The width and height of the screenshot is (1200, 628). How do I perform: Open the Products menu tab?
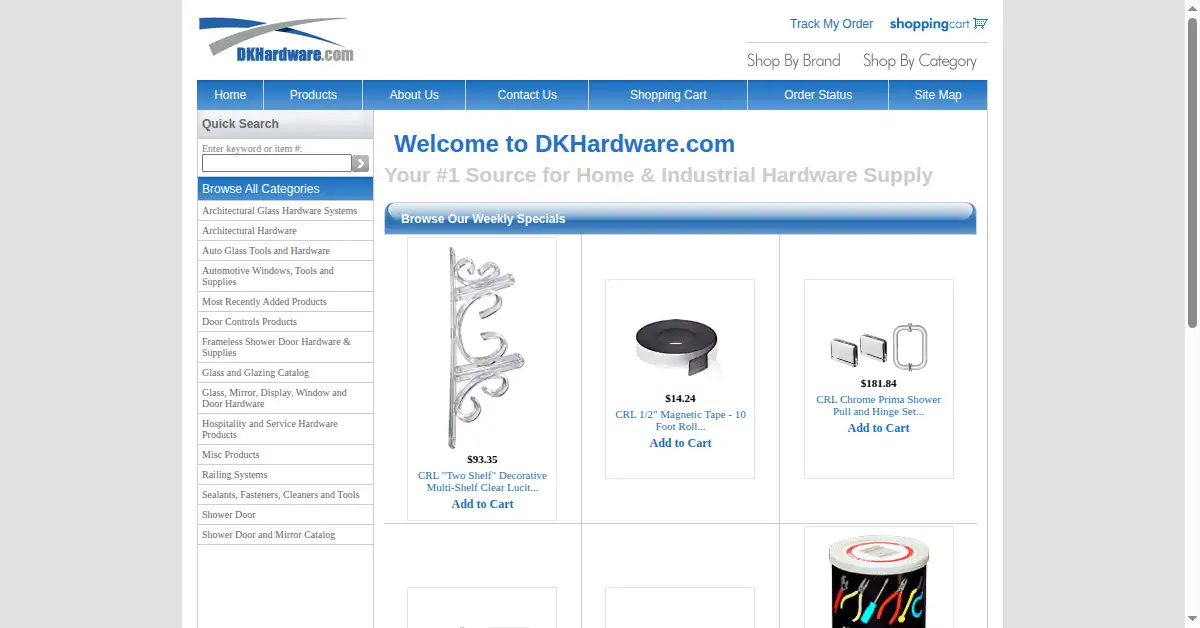click(313, 95)
